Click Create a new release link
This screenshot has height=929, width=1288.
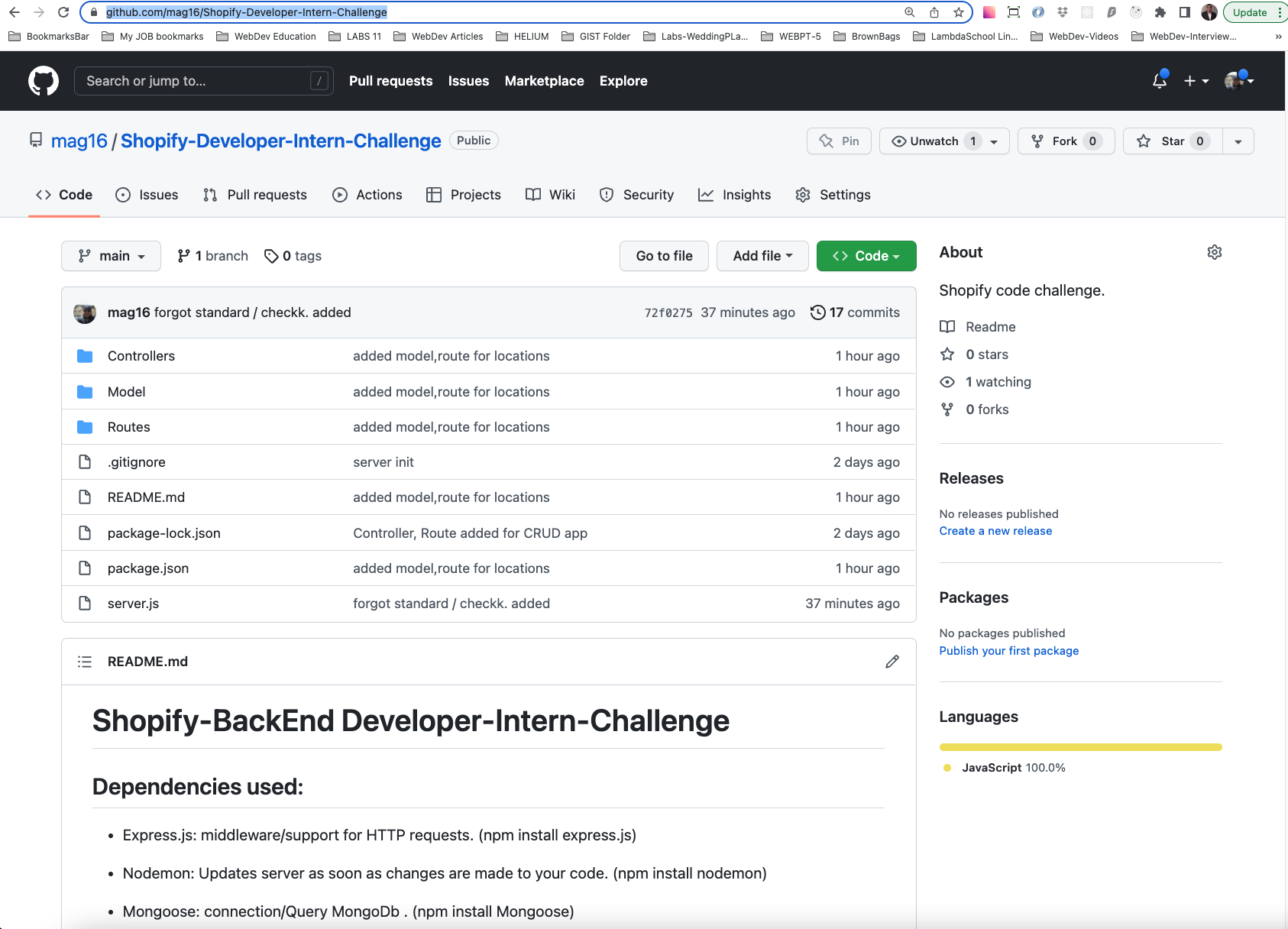995,531
